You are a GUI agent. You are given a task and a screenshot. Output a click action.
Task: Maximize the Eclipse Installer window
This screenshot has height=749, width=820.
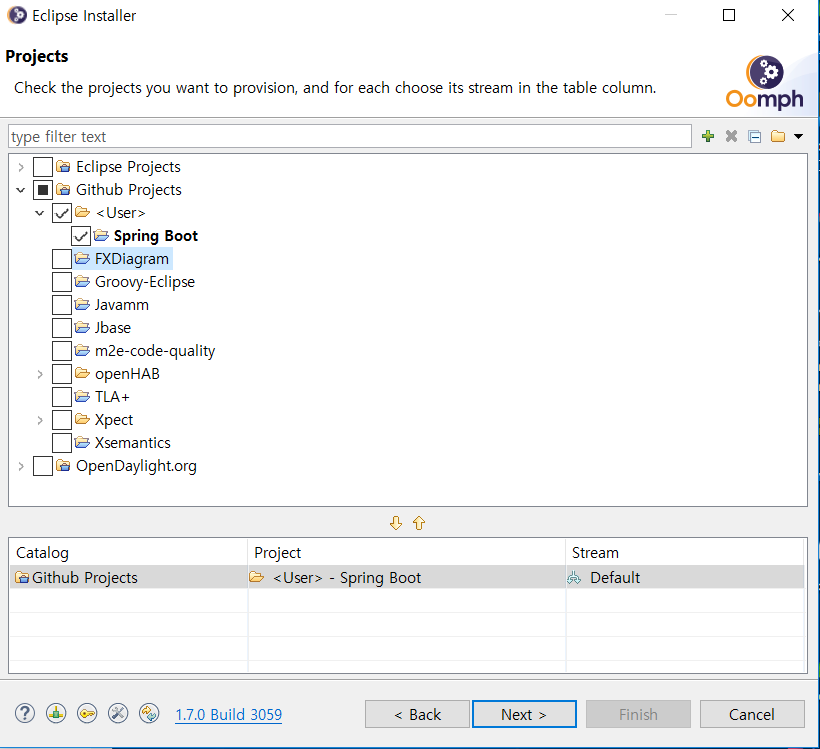[x=729, y=15]
